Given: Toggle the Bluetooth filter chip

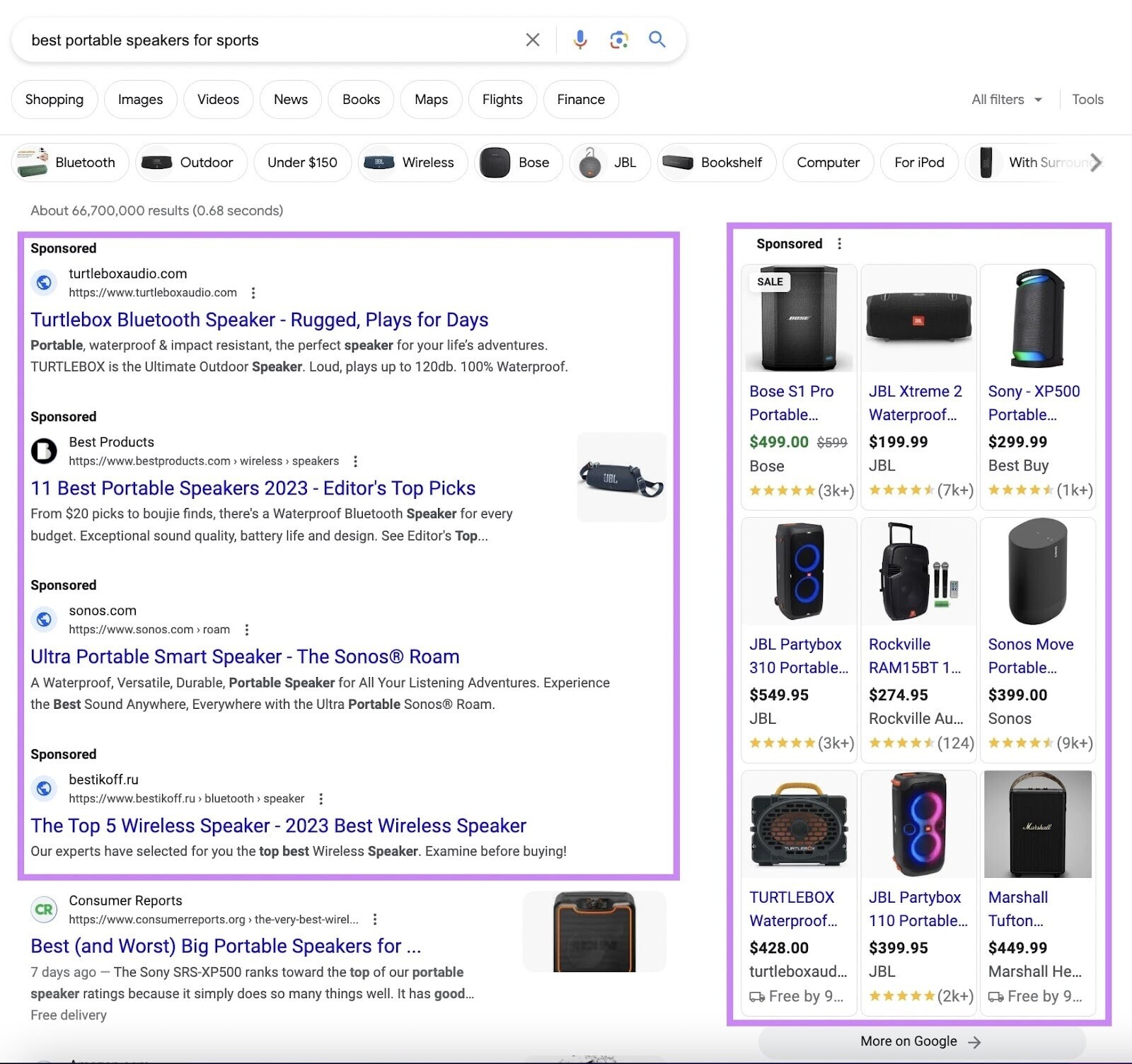Looking at the screenshot, I should click(69, 162).
